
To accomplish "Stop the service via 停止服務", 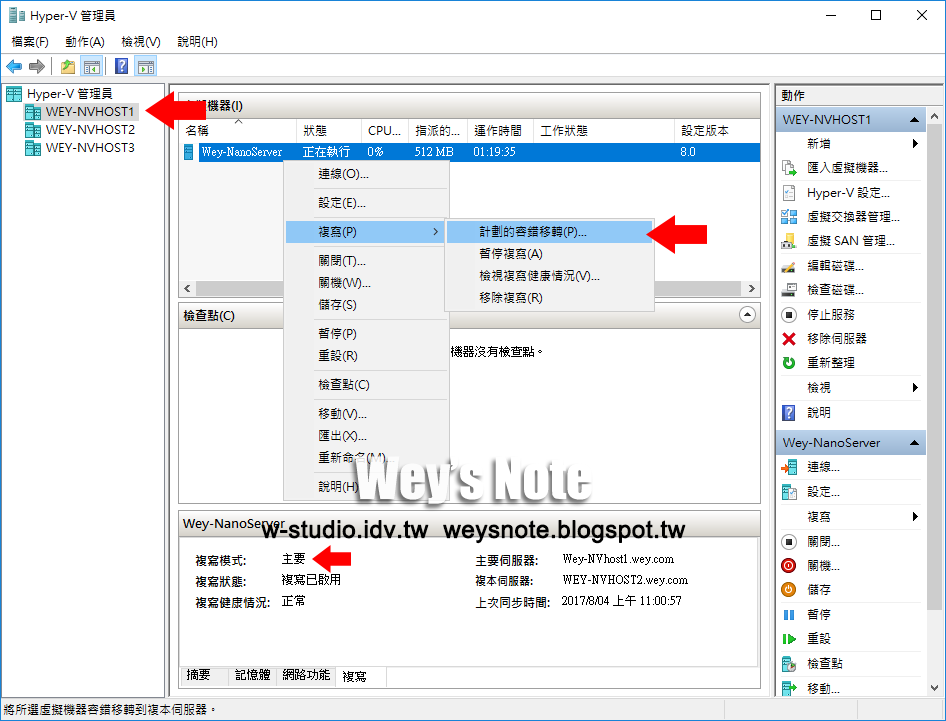I will [x=843, y=314].
